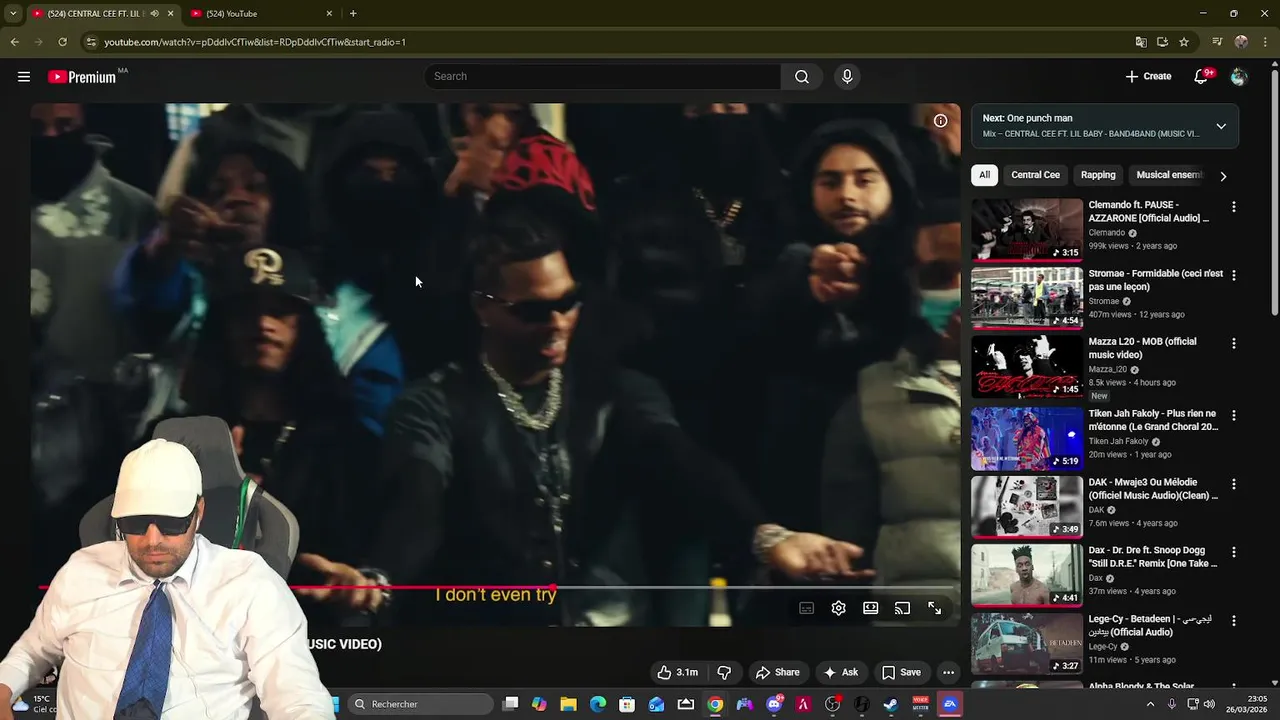Open the notifications bell
Image resolution: width=1280 pixels, height=720 pixels.
click(1202, 77)
